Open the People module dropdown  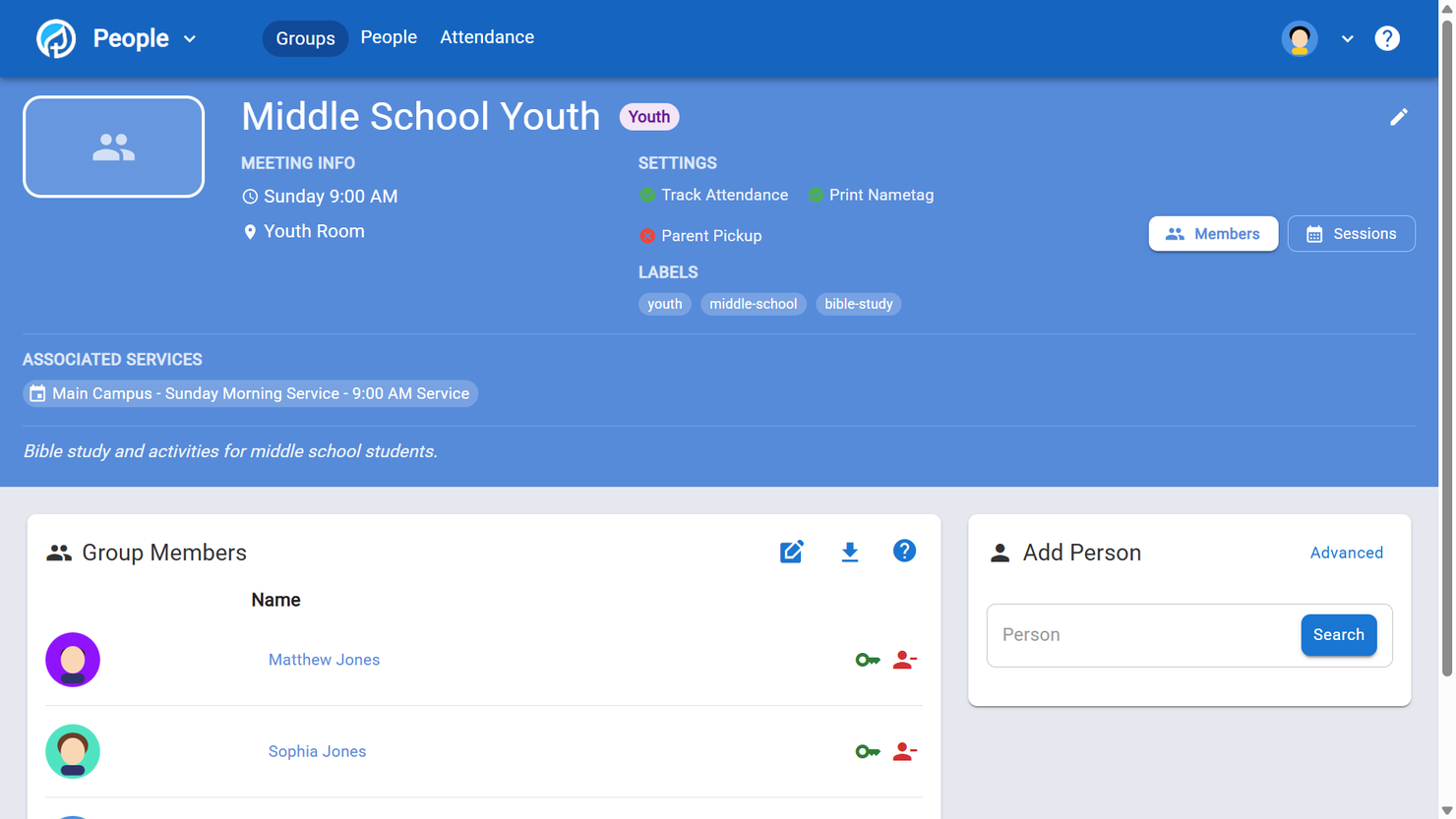tap(145, 38)
